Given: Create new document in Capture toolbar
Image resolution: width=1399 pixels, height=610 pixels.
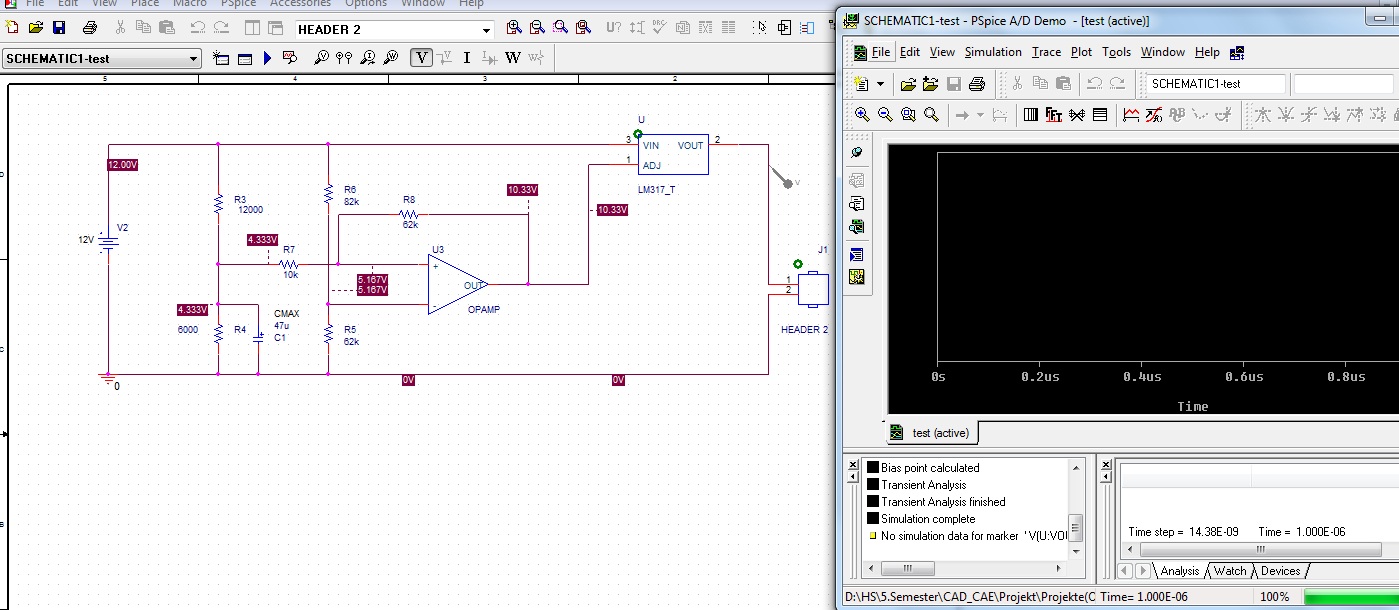Looking at the screenshot, I should pyautogui.click(x=12, y=28).
